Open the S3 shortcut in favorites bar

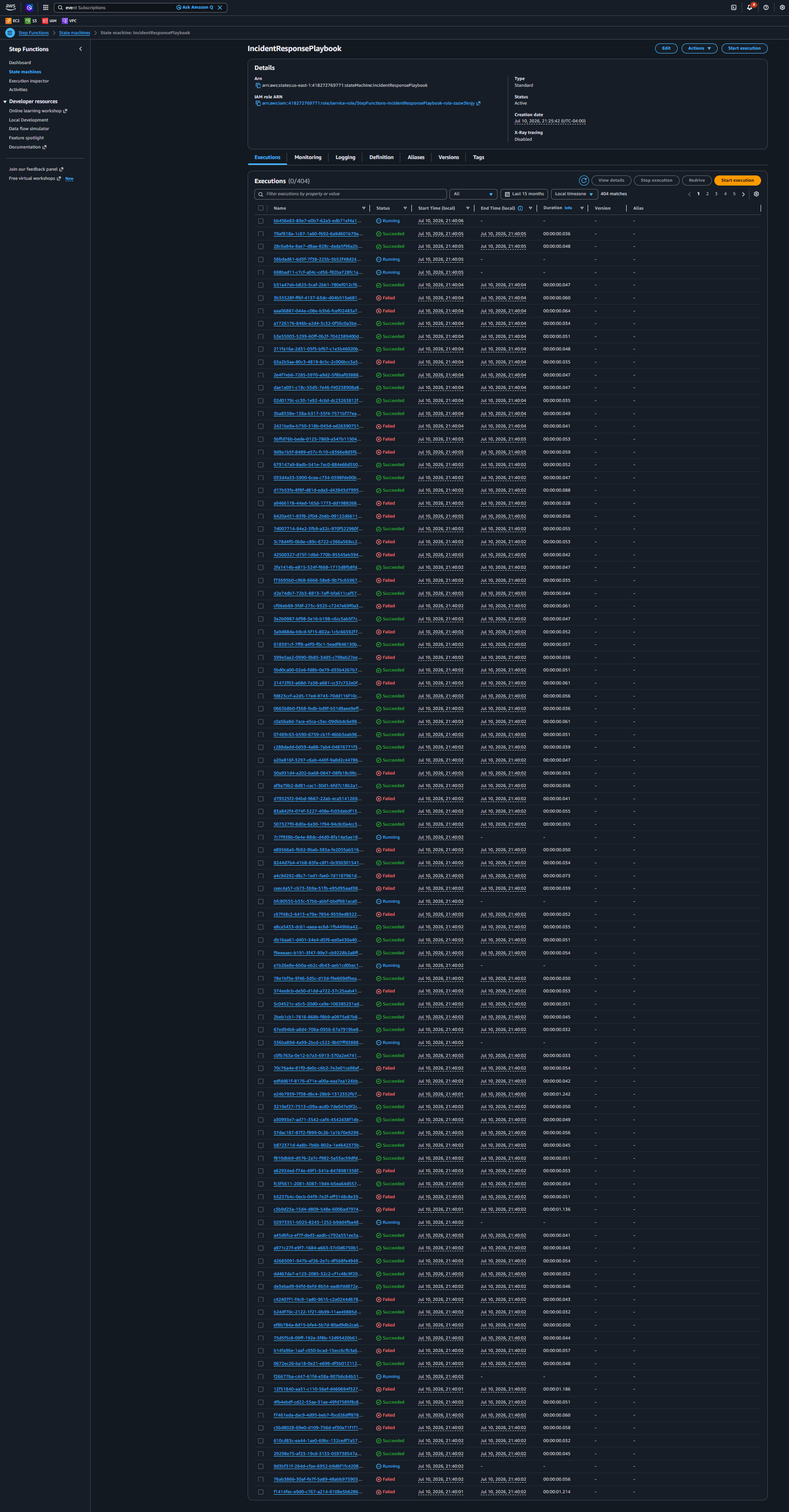31,21
